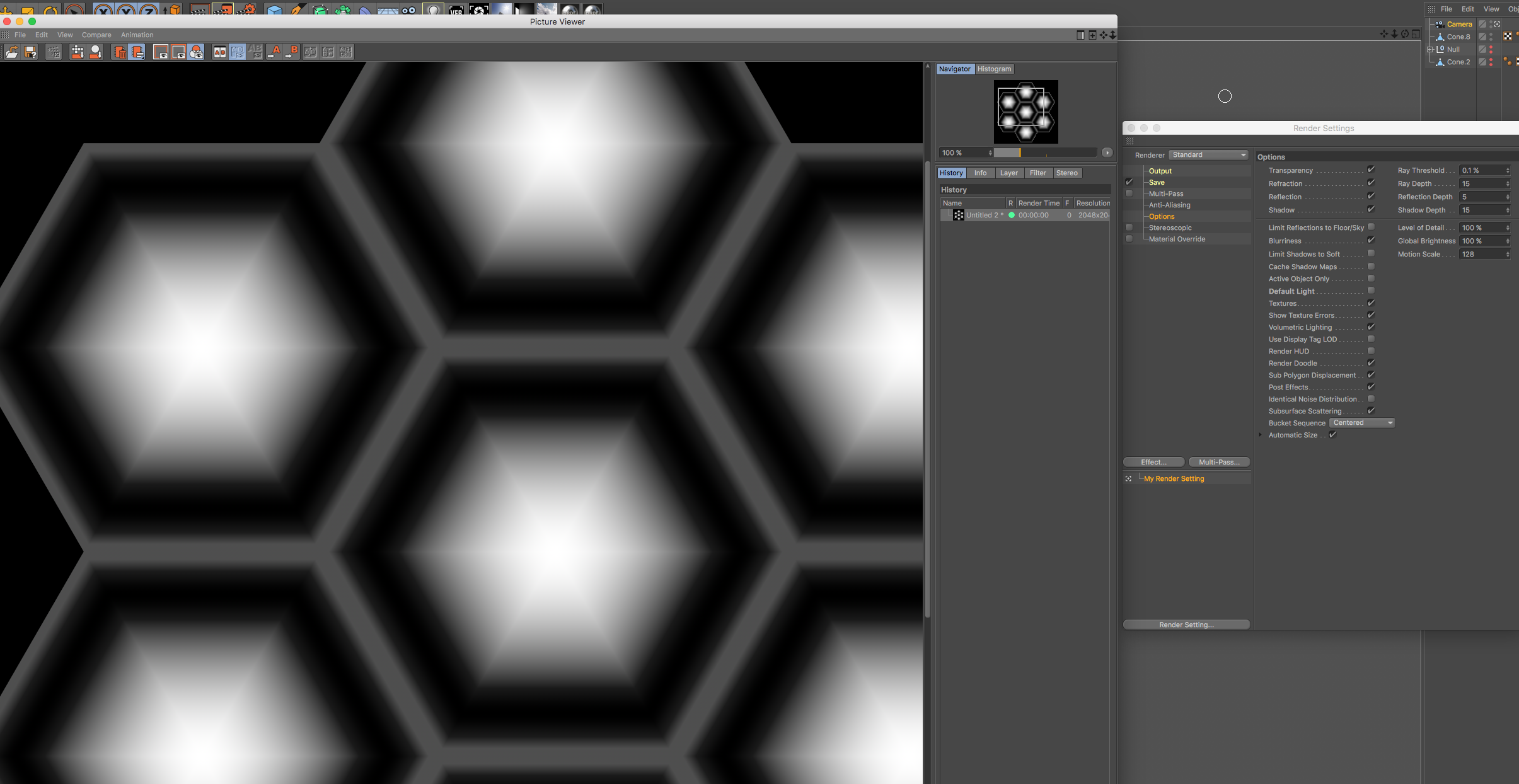
Task: Open the Renderer dropdown set to Standard
Action: tap(1208, 155)
